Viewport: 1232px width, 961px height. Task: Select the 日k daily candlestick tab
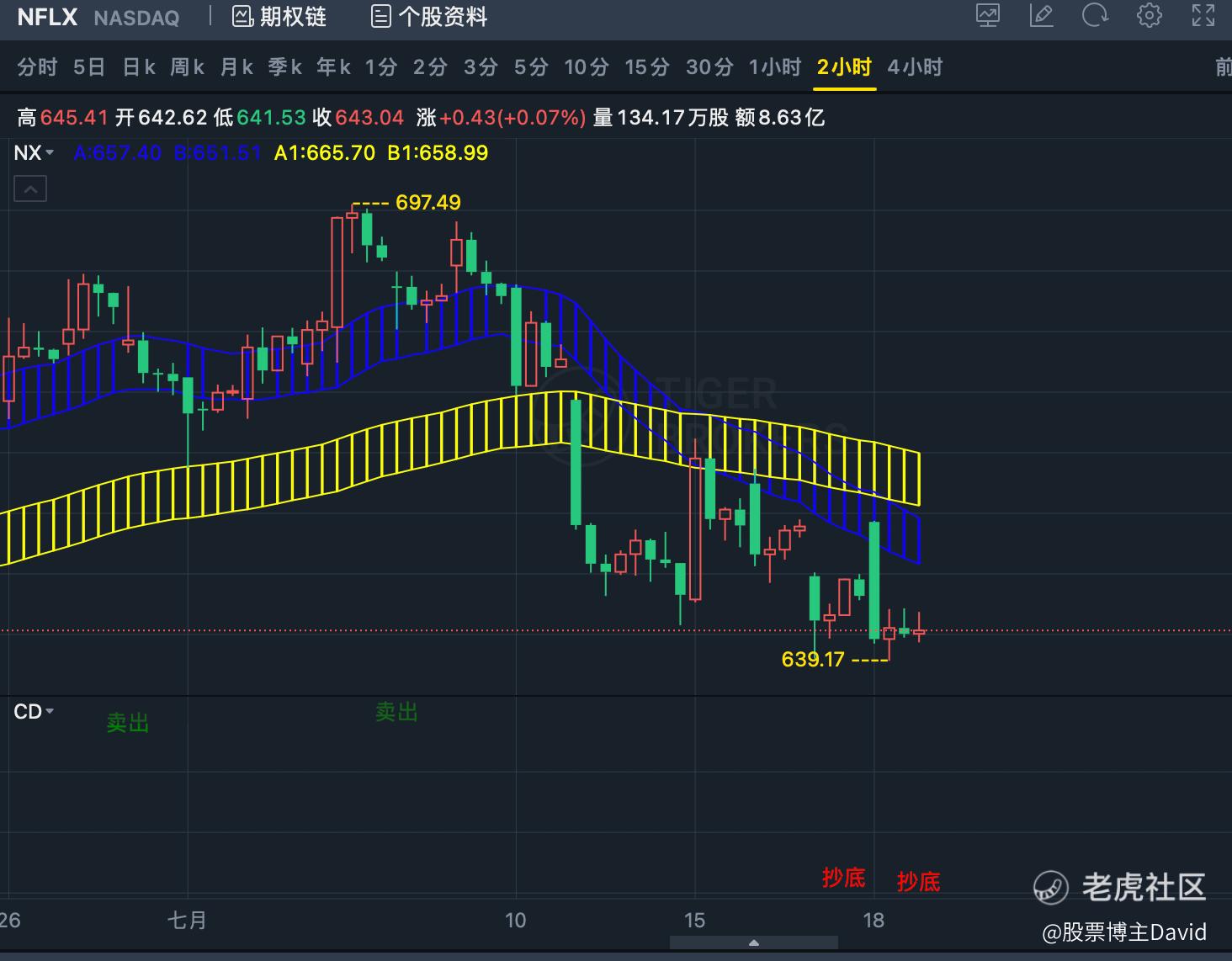(x=139, y=67)
